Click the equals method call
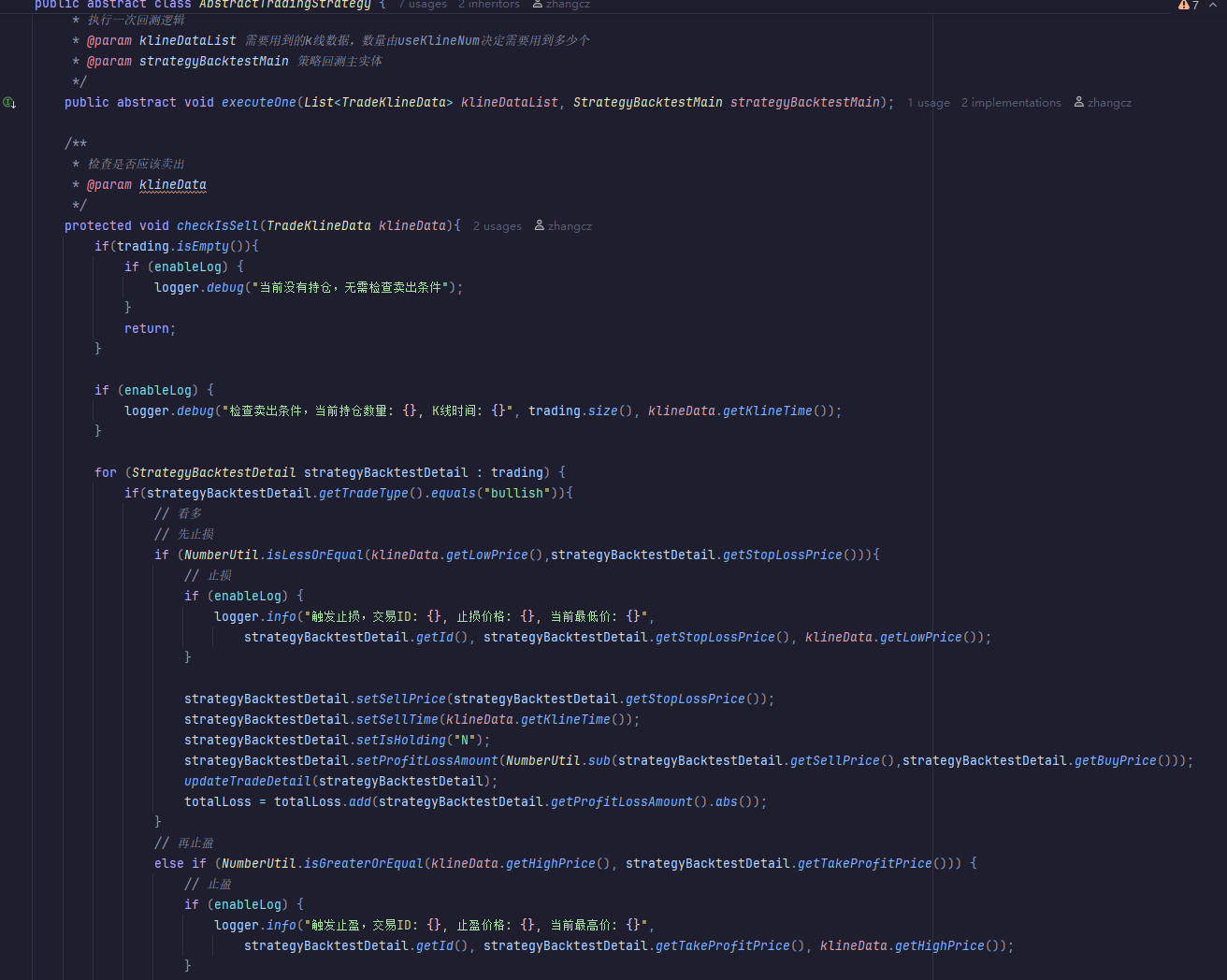The width and height of the screenshot is (1227, 980). (454, 494)
